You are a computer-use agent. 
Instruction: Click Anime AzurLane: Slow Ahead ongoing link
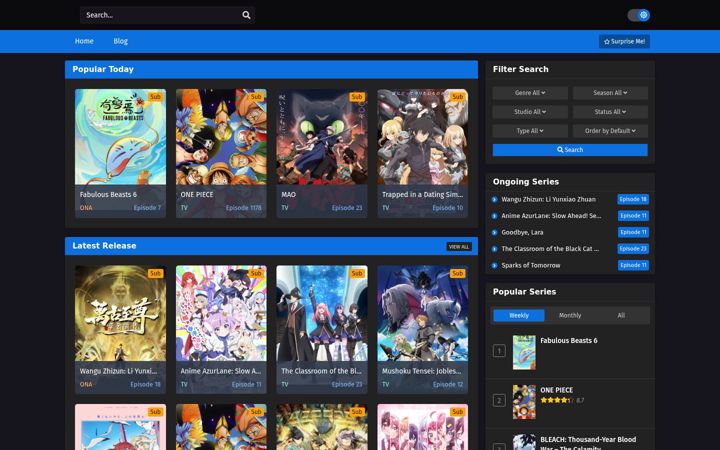pos(551,216)
